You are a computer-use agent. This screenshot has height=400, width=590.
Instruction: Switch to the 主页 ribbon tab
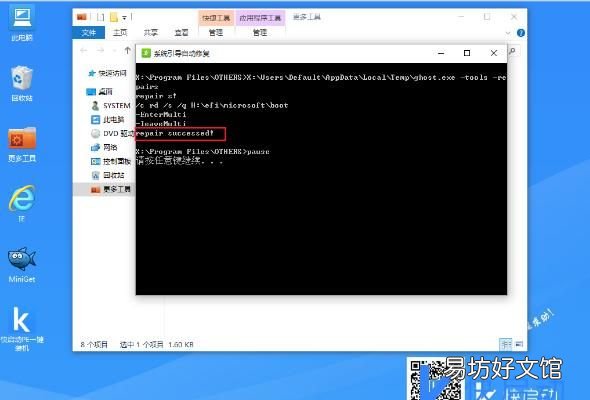(120, 33)
